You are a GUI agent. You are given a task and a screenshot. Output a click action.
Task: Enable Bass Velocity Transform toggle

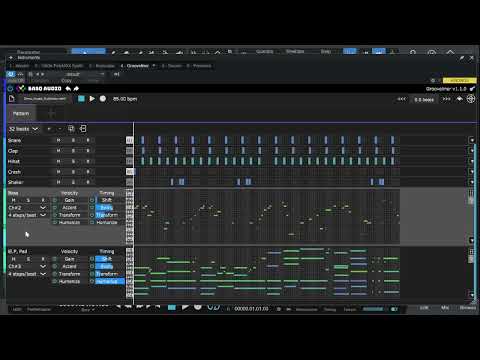tap(55, 215)
